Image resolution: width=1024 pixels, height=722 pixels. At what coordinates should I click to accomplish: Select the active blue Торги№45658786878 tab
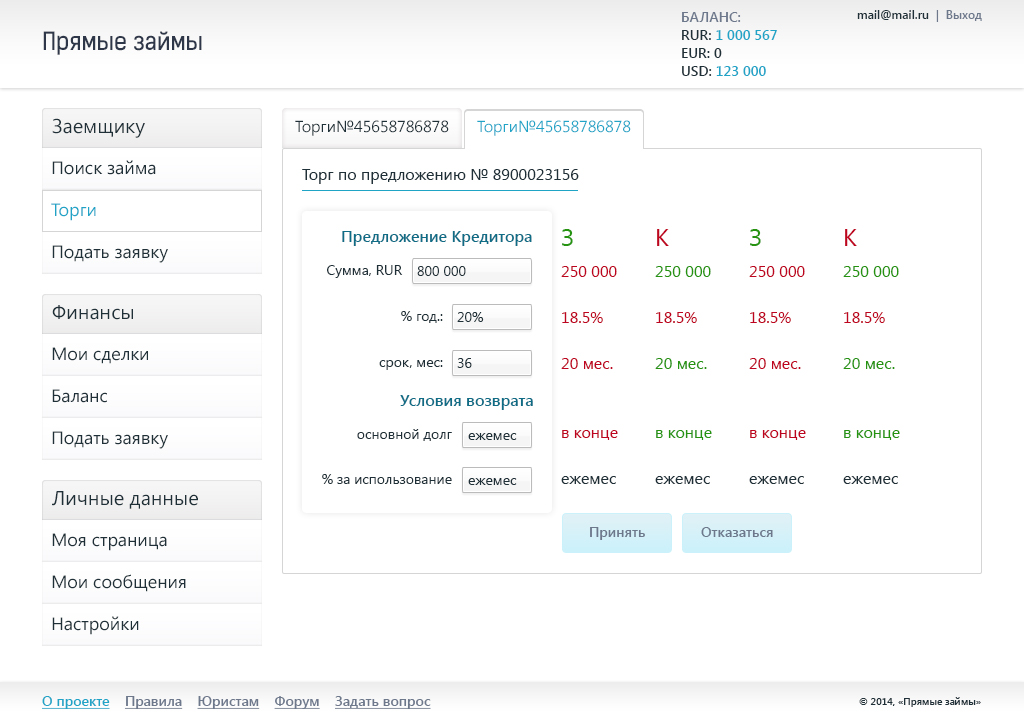(554, 127)
